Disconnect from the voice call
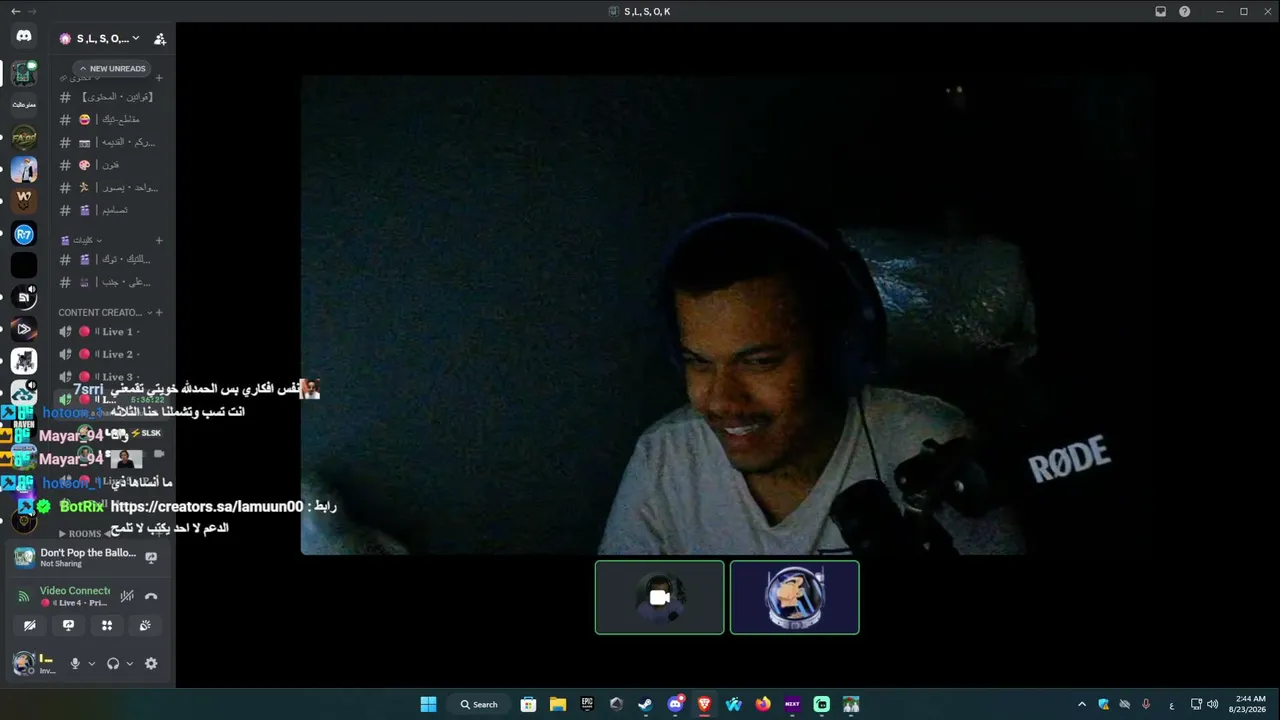This screenshot has width=1280, height=720. (x=151, y=596)
